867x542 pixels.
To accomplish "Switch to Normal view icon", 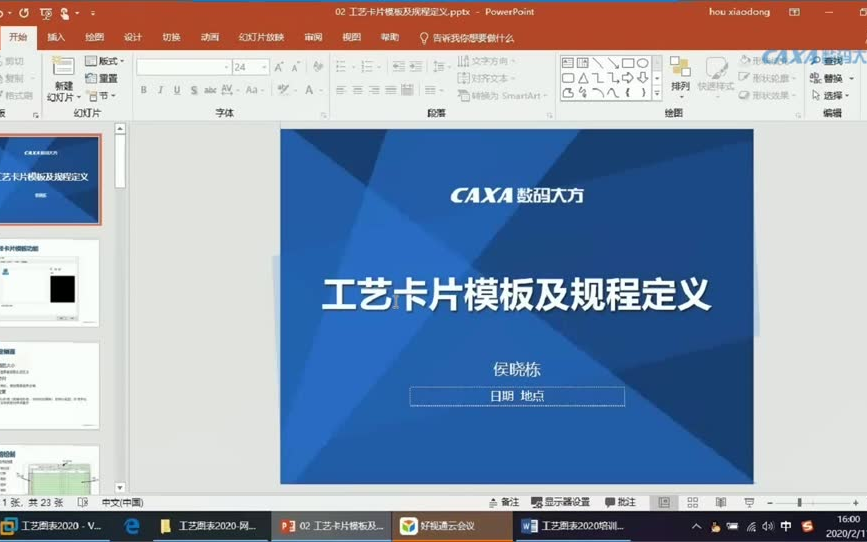I will click(x=664, y=502).
